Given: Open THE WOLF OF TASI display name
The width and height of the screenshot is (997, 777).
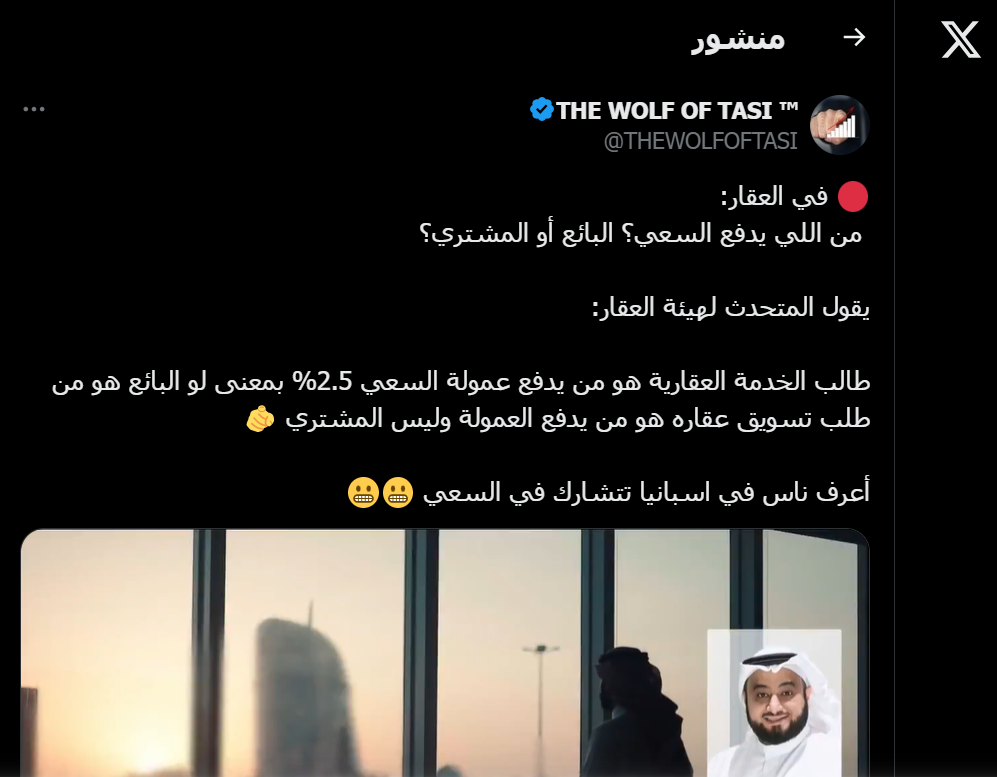Looking at the screenshot, I should [677, 111].
